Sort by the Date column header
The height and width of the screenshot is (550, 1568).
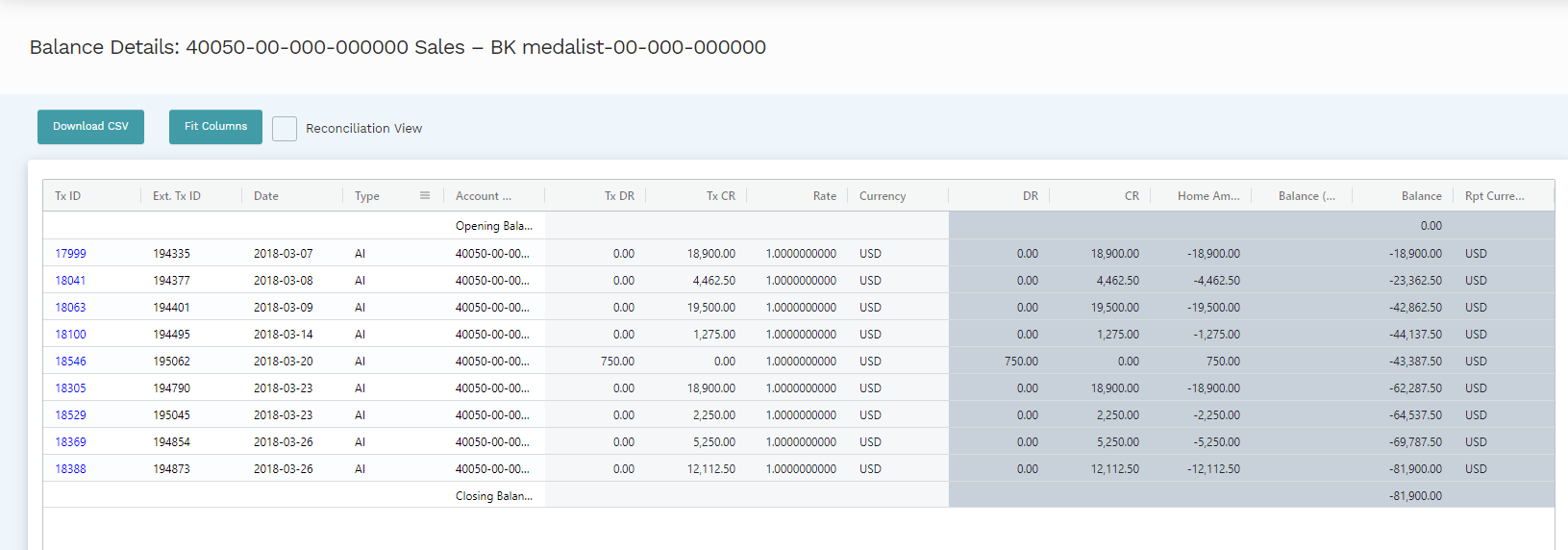pyautogui.click(x=266, y=196)
